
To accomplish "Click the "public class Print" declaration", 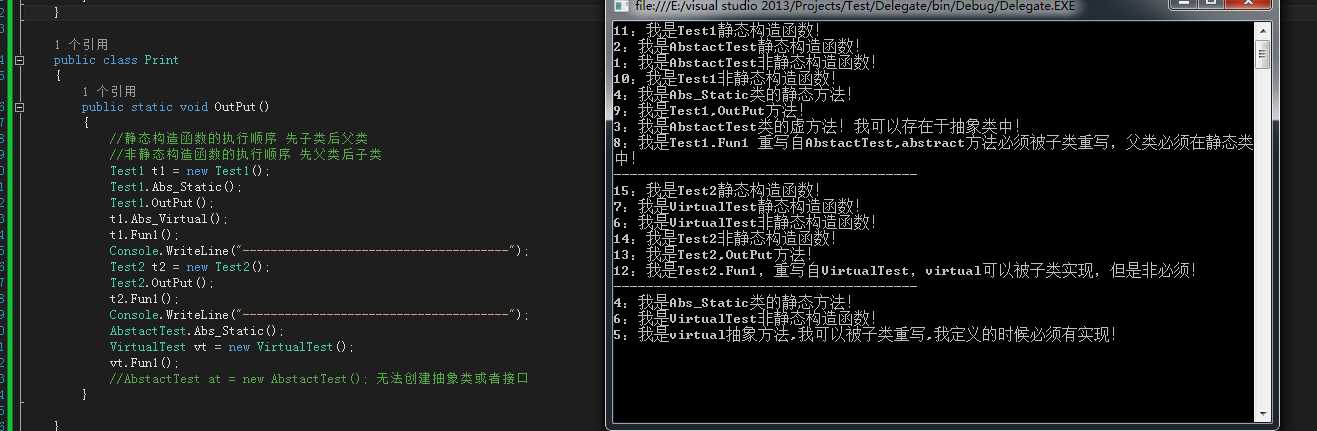I will (x=117, y=60).
